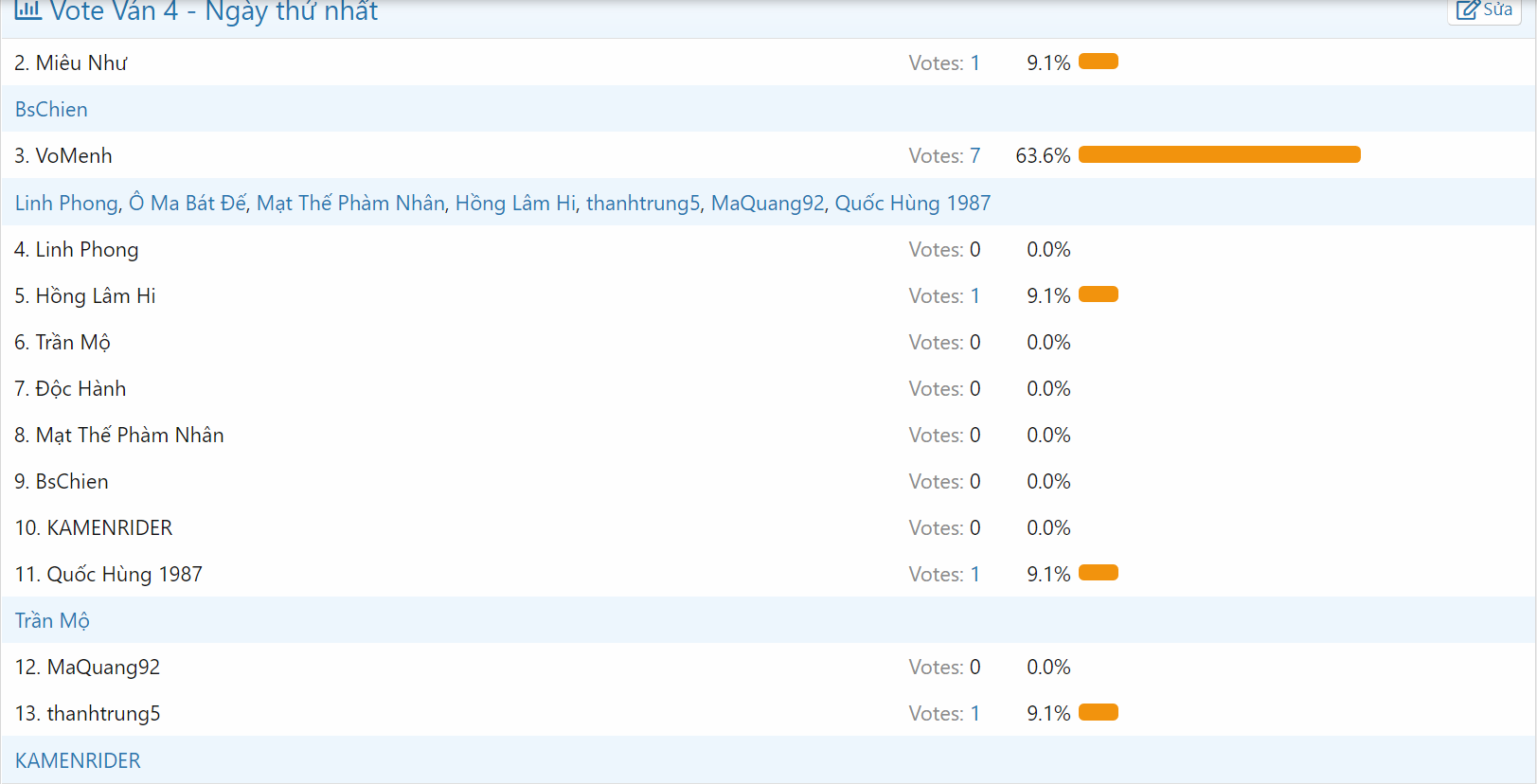Click Votes: 7 count for VoMenh

coord(944,156)
